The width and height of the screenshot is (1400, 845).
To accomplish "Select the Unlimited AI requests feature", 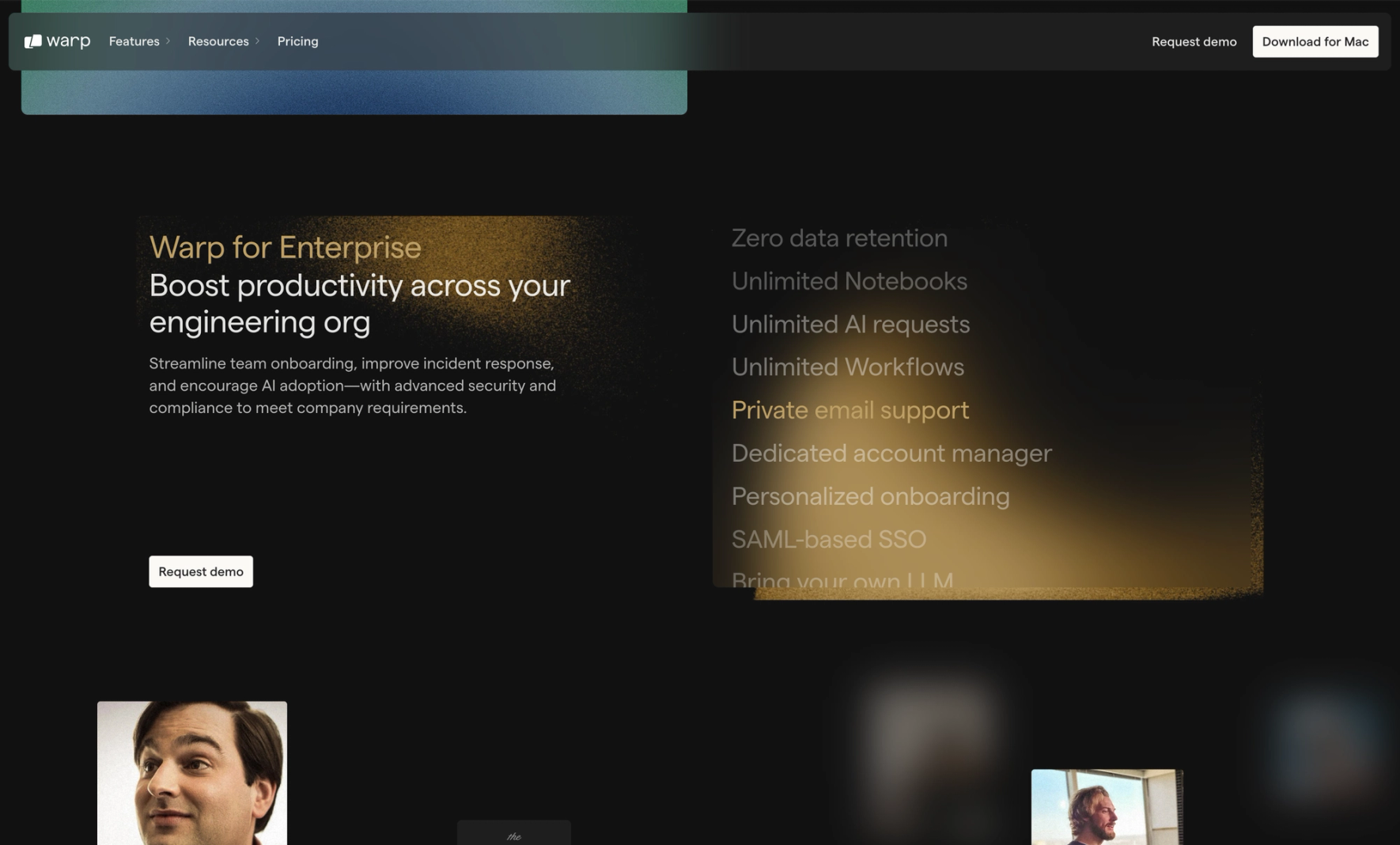I will click(x=850, y=324).
